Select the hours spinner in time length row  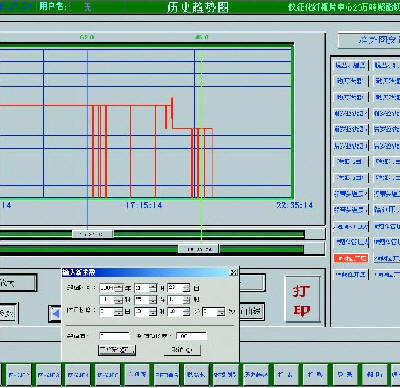click(146, 312)
